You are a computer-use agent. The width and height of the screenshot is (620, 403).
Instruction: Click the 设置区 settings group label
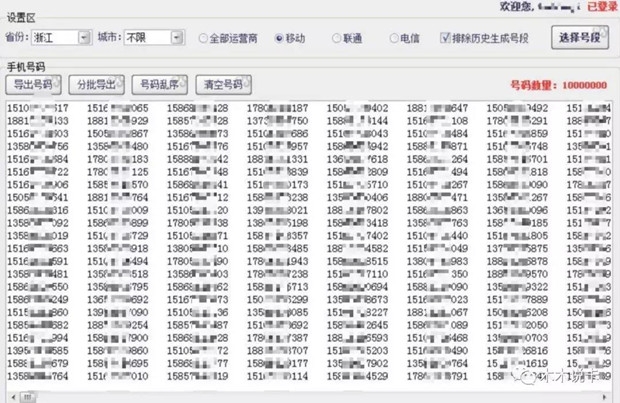click(x=22, y=18)
